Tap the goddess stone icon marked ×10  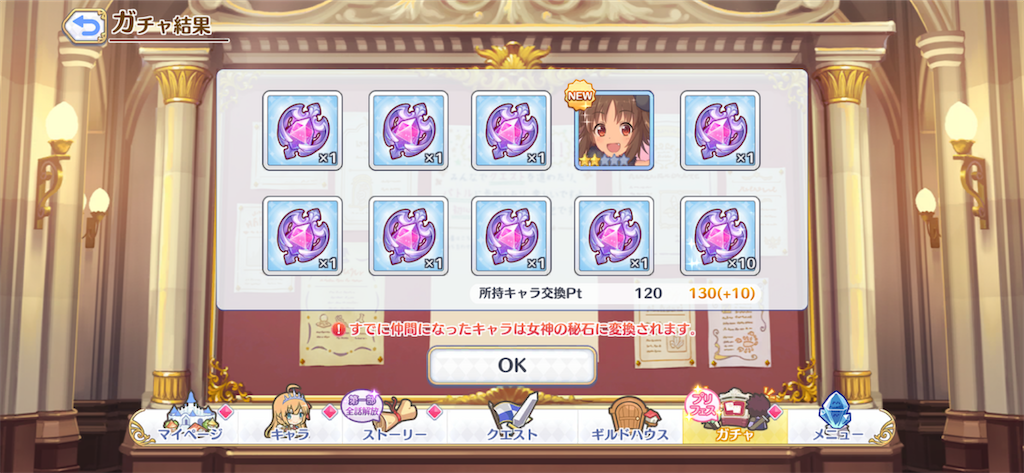720,236
